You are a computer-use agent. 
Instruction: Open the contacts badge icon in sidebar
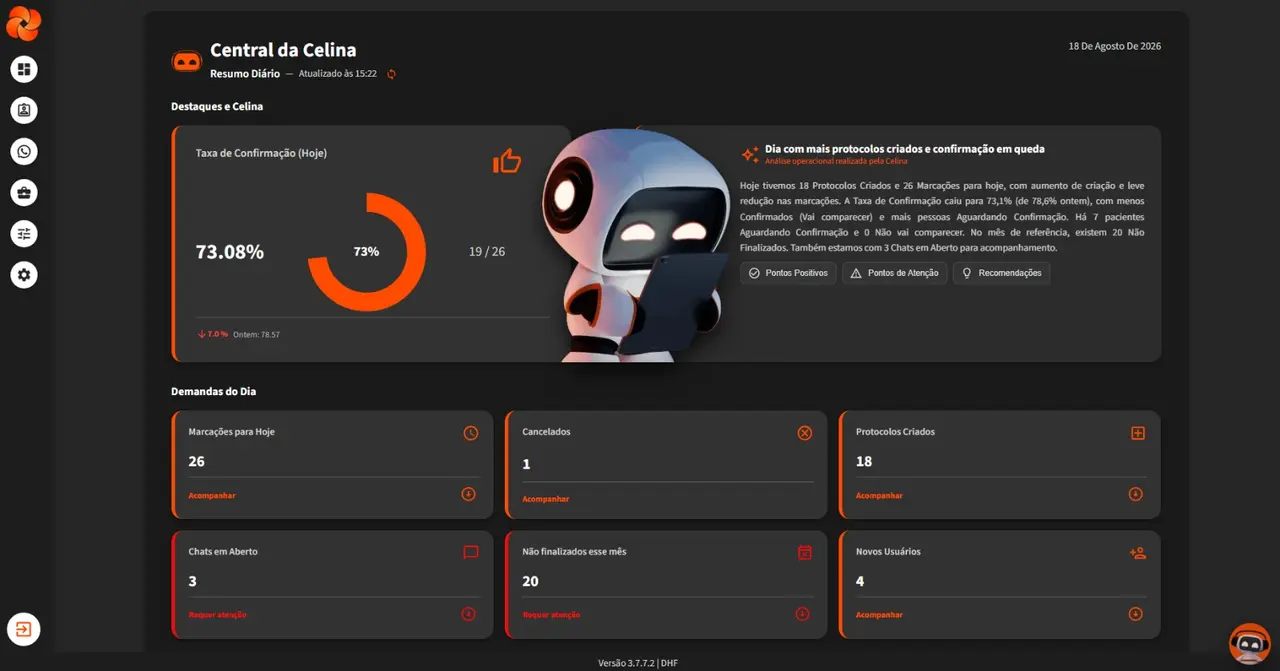point(24,110)
